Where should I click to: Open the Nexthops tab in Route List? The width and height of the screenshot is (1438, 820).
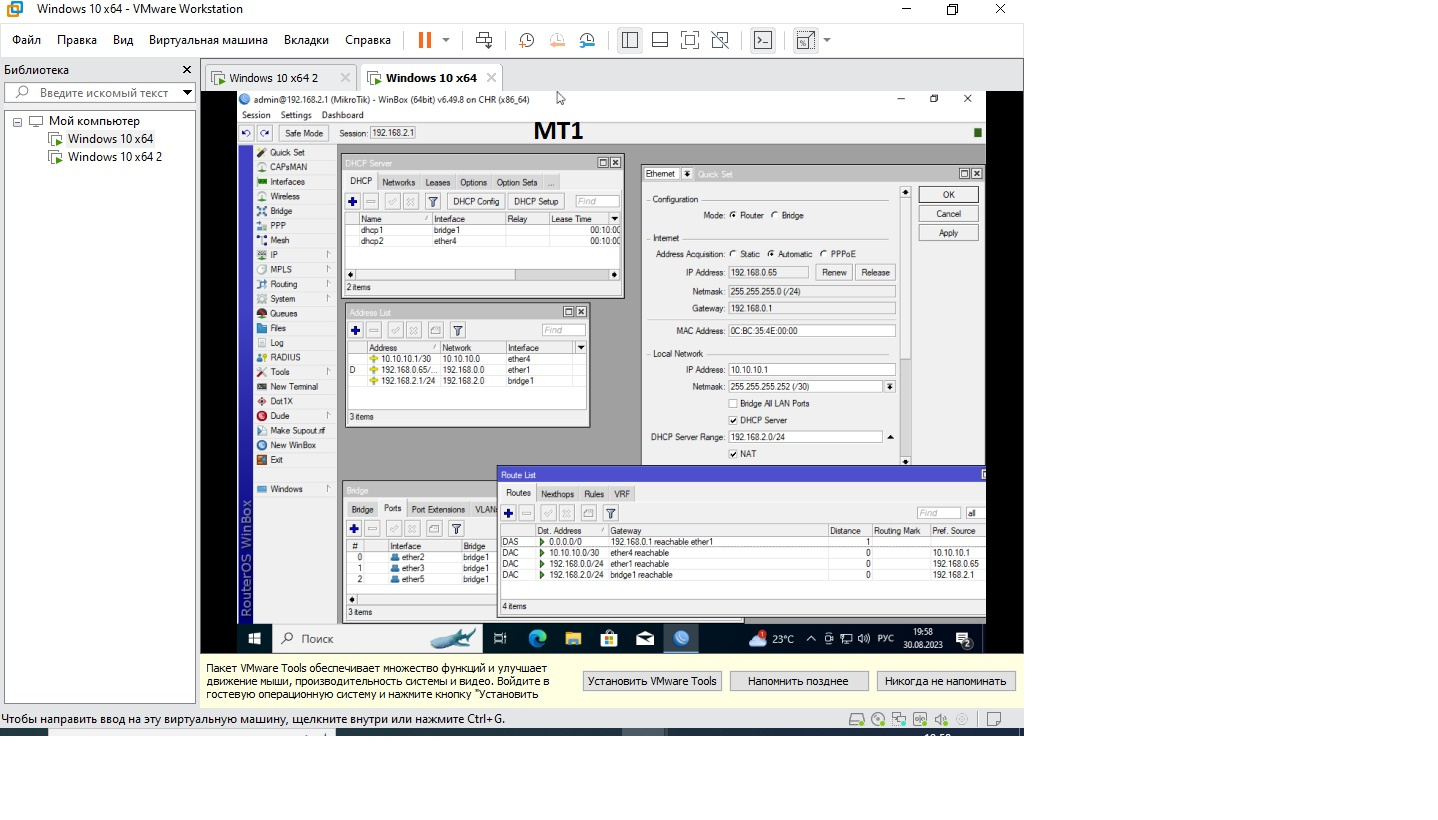click(x=557, y=494)
